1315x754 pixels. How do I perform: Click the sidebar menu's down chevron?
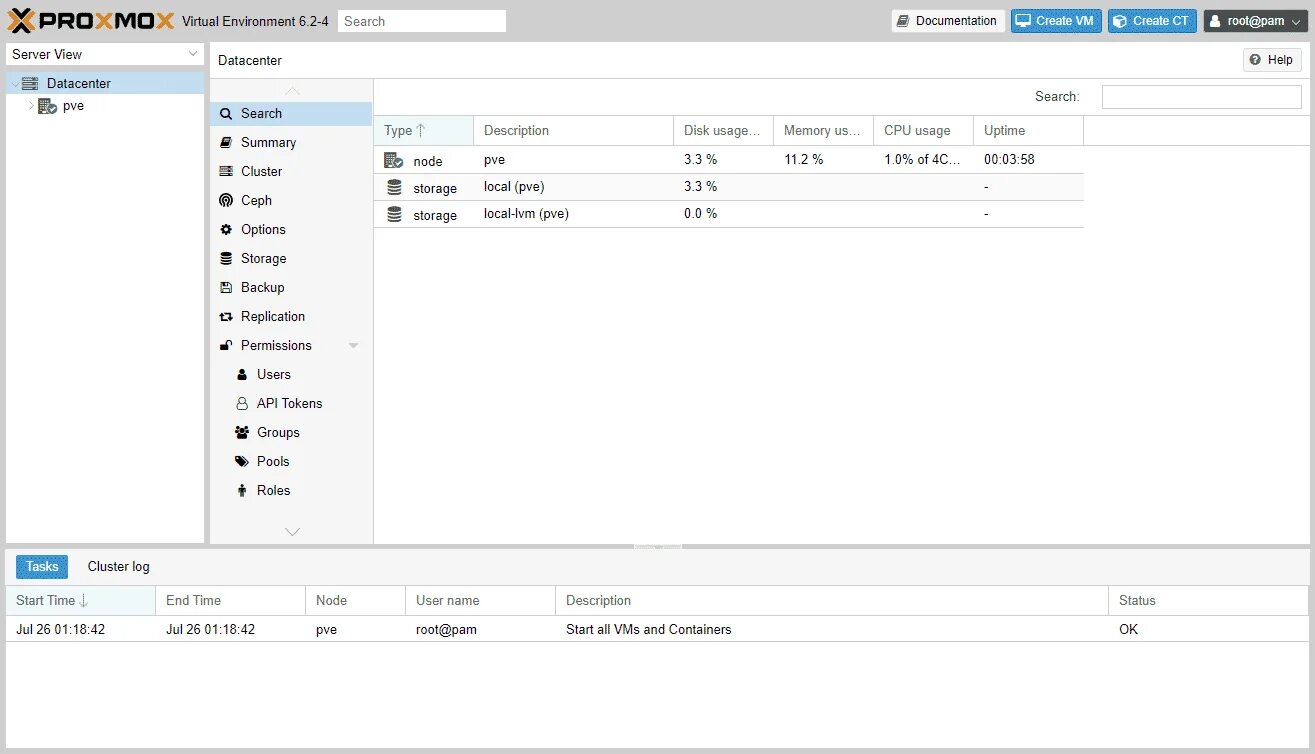(292, 532)
